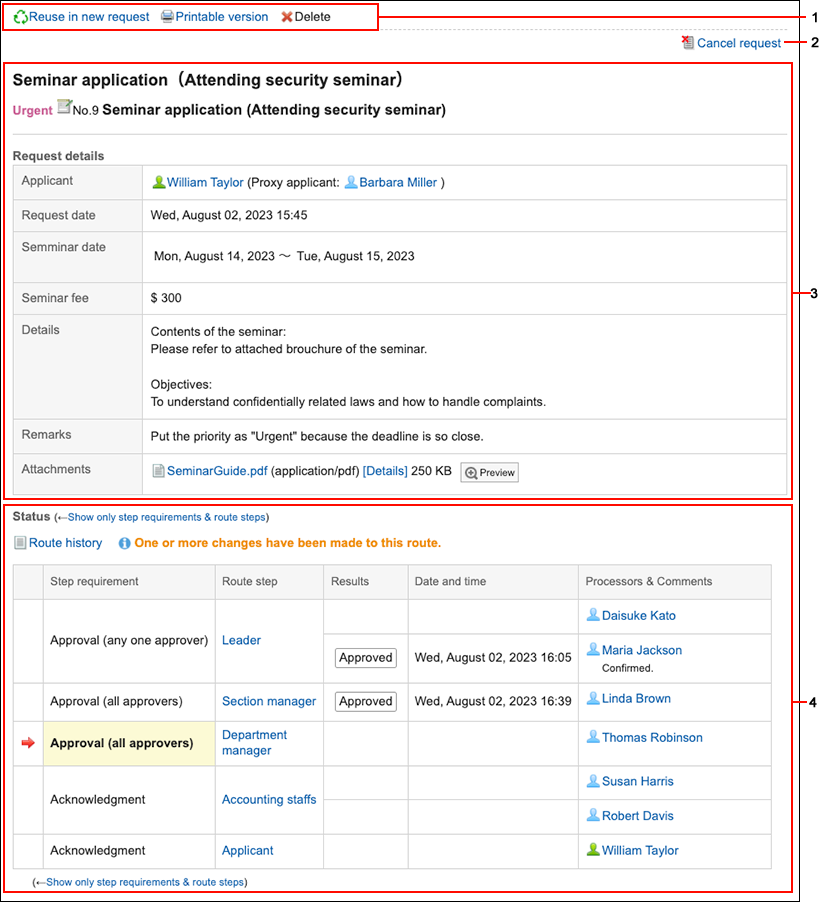Viewport: 820px width, 902px height.
Task: Click date Wed, August 02, 2023 16:39
Action: pyautogui.click(x=493, y=701)
